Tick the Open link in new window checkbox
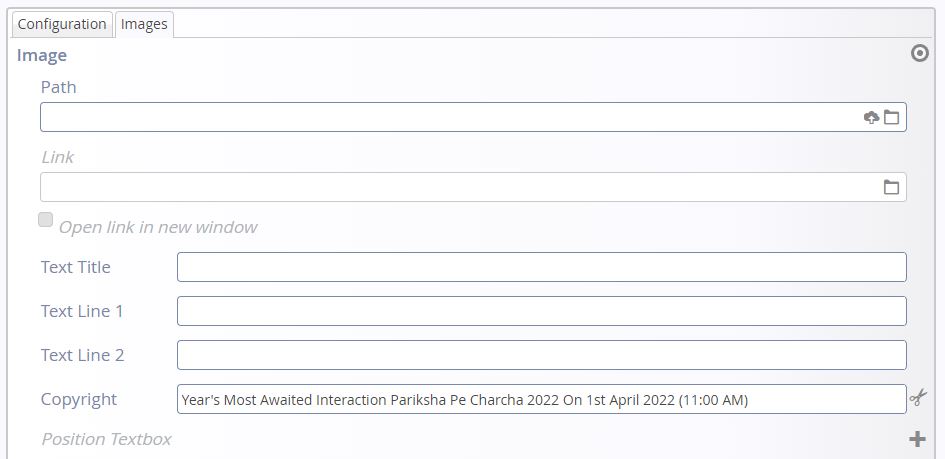Viewport: 945px width, 459px height. click(46, 220)
